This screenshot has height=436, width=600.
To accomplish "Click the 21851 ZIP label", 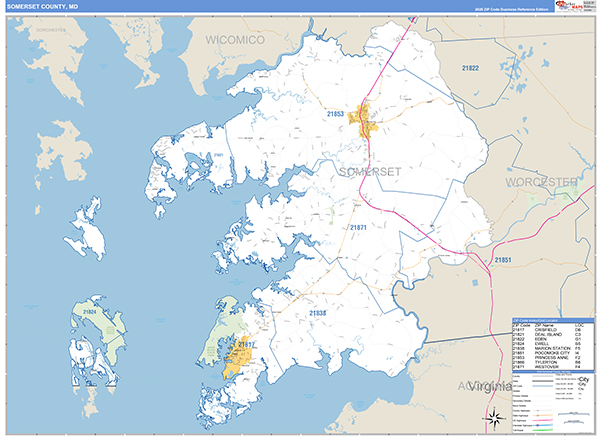I will pos(502,260).
